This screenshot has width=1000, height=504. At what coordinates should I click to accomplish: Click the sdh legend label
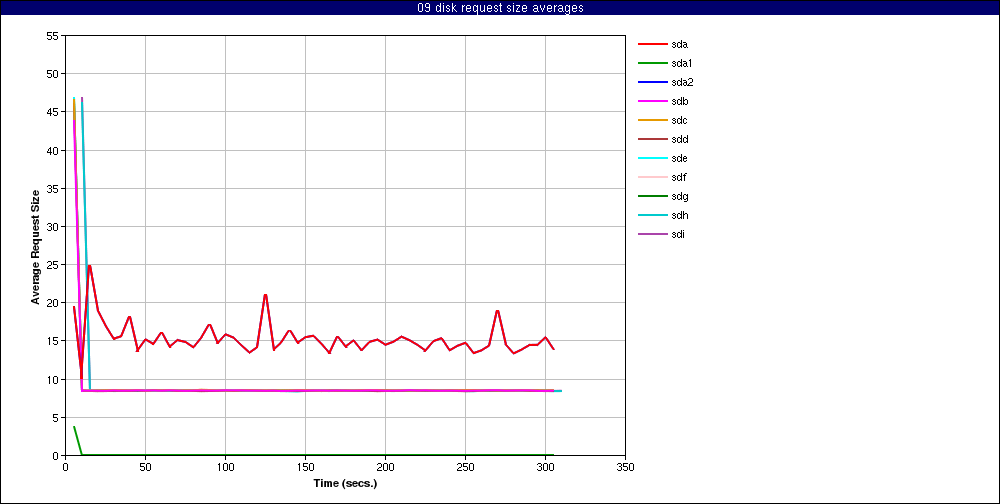point(680,216)
